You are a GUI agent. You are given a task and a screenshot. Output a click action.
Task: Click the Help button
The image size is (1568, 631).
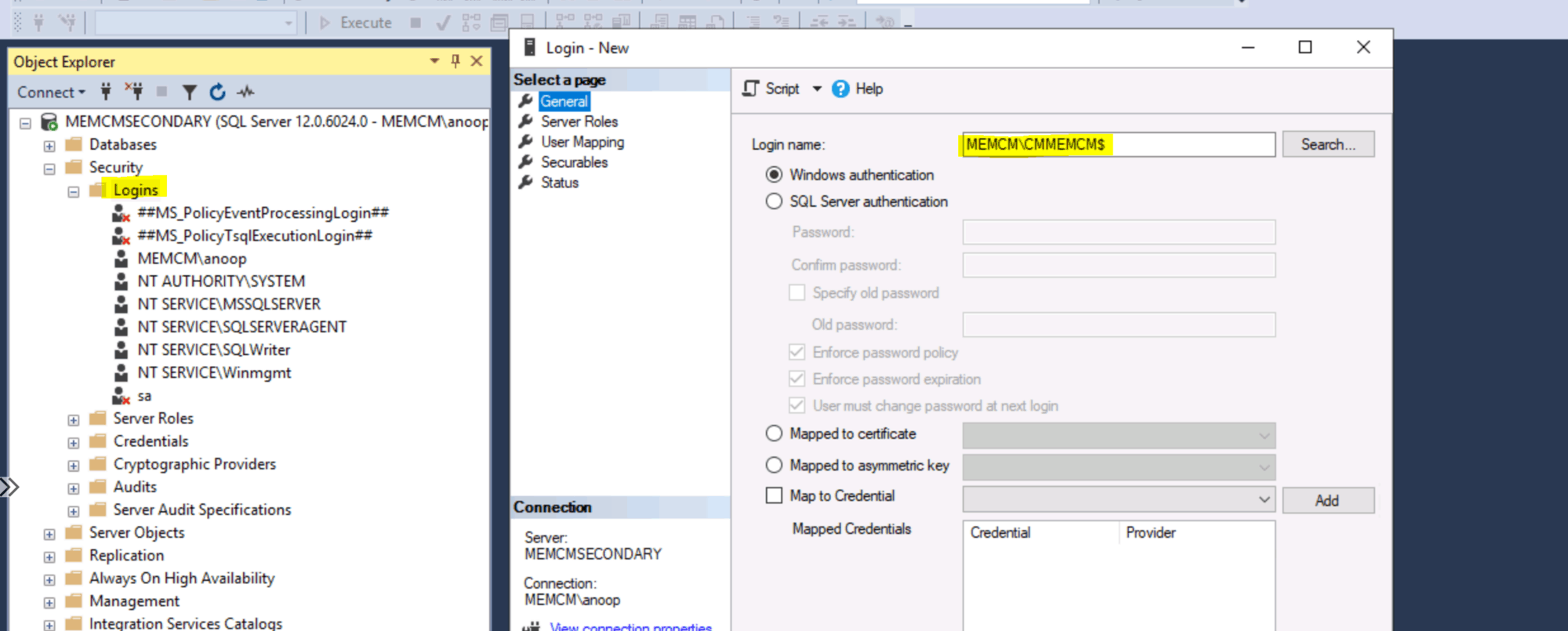click(x=858, y=89)
